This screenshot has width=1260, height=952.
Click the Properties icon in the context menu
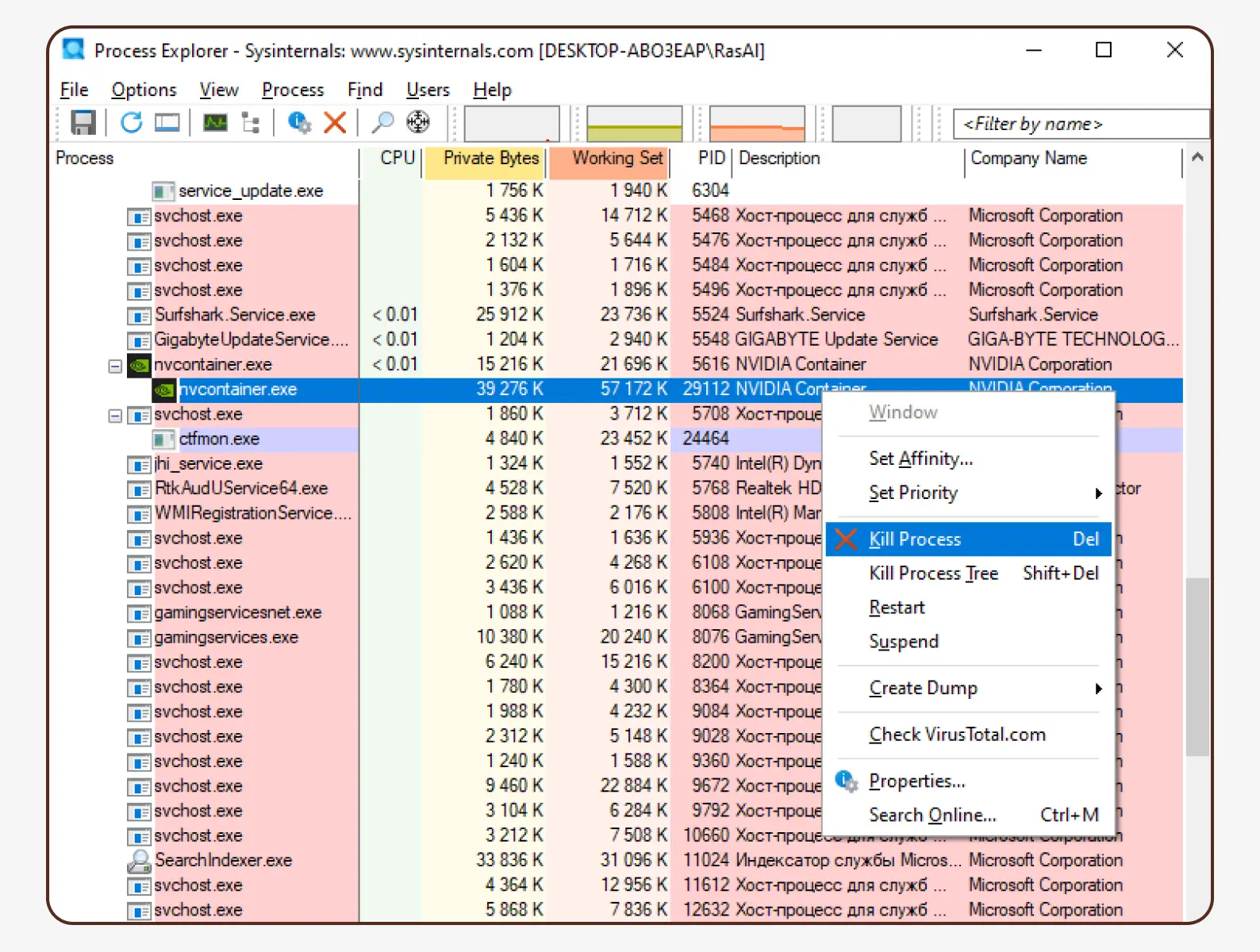pos(847,781)
